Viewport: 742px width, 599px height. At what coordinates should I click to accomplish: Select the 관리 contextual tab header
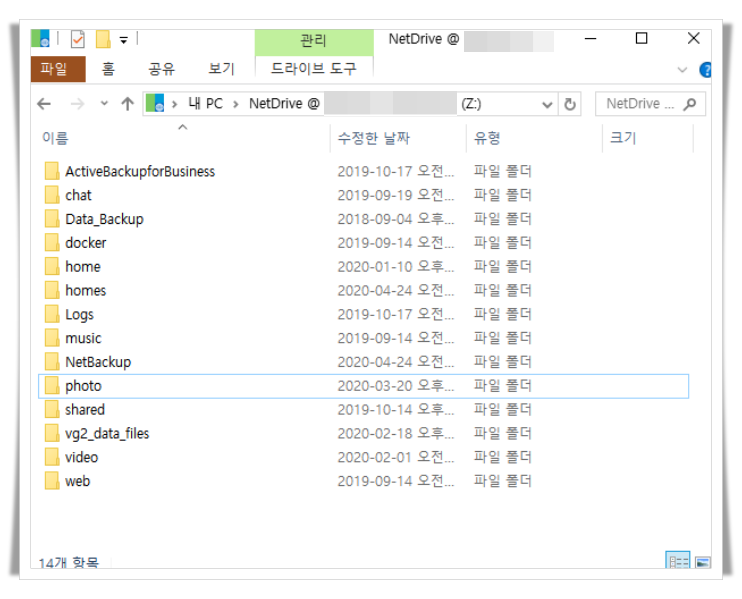click(313, 42)
